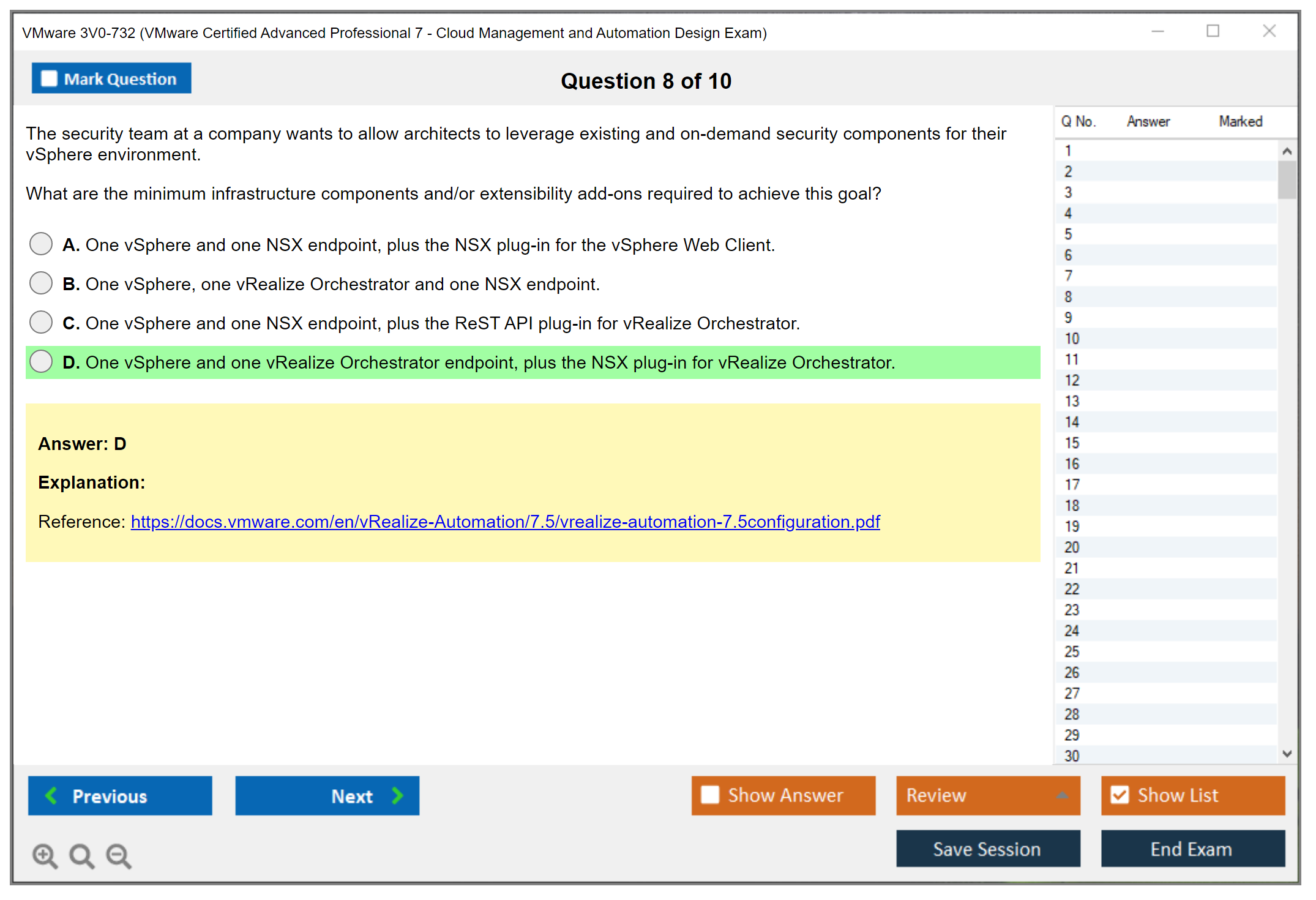Uncheck the Show List checkbox
The height and width of the screenshot is (900, 1316).
pyautogui.click(x=1120, y=795)
